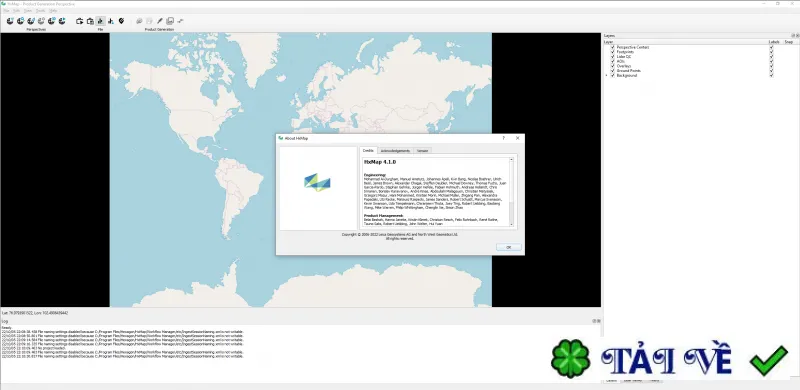The image size is (800, 390).
Task: Toggle Labels checkbox for Perspective Centers row
Action: 771,47
